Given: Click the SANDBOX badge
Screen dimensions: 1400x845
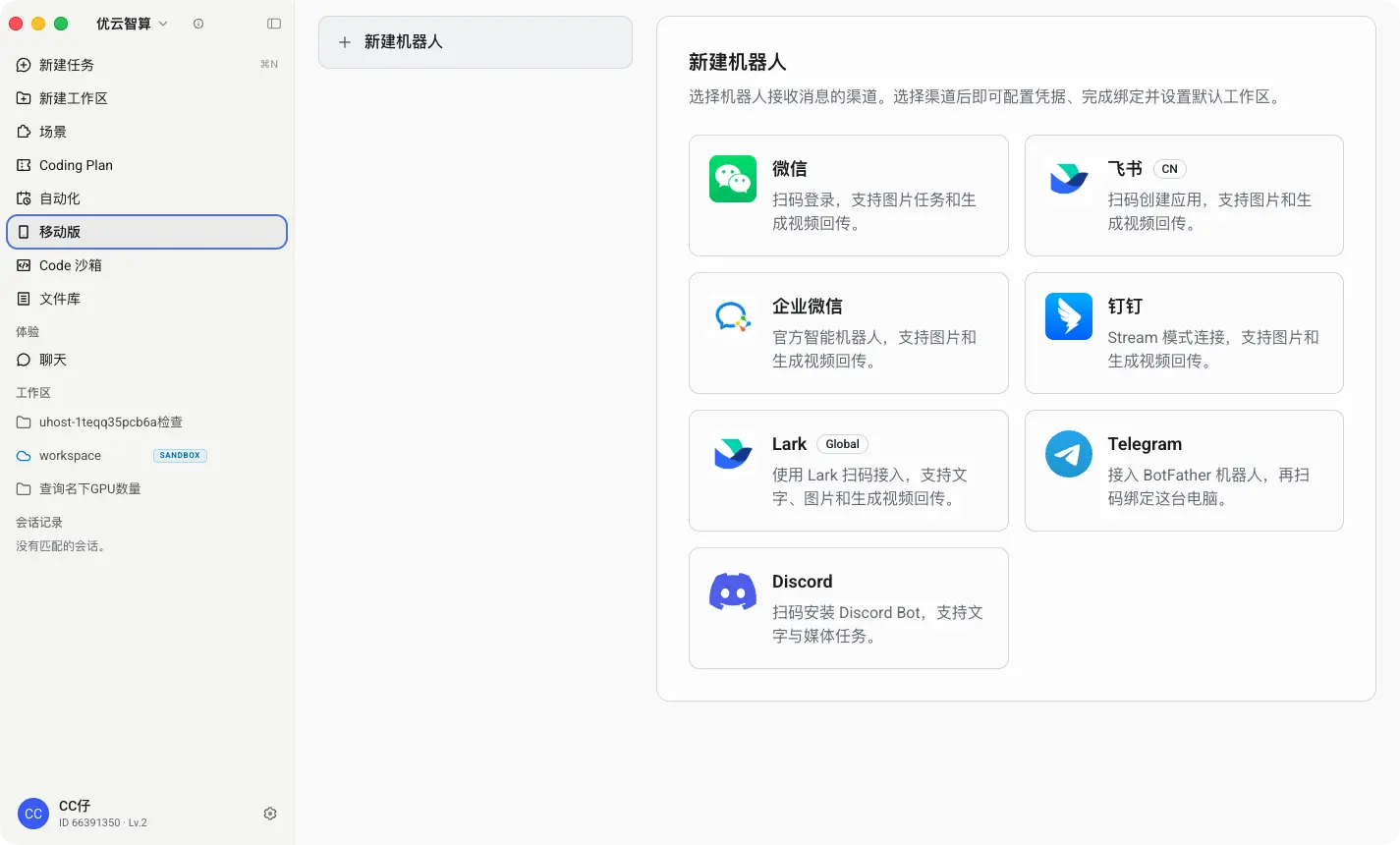Looking at the screenshot, I should [180, 456].
